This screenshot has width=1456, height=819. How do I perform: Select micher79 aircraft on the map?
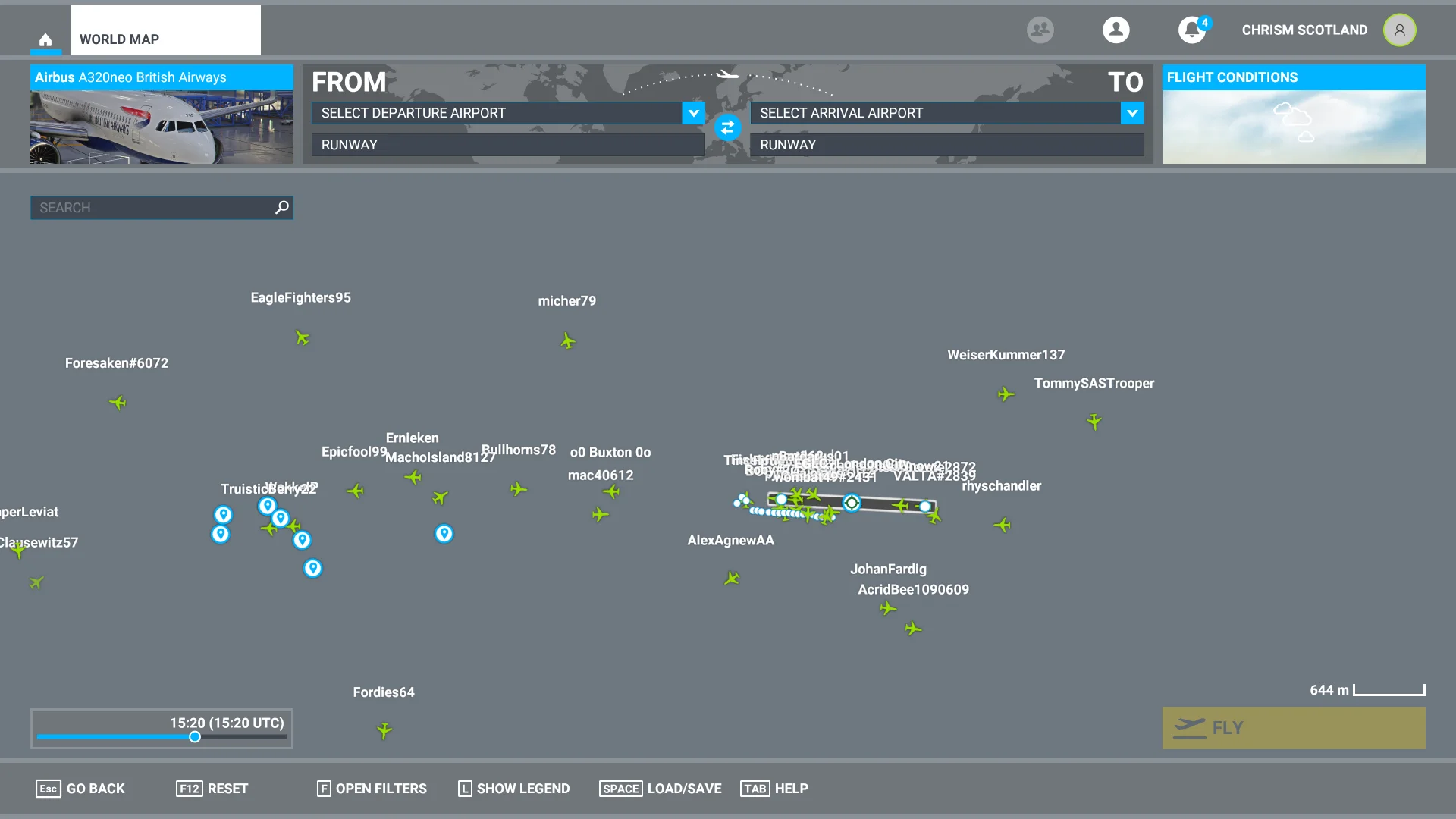coord(568,341)
